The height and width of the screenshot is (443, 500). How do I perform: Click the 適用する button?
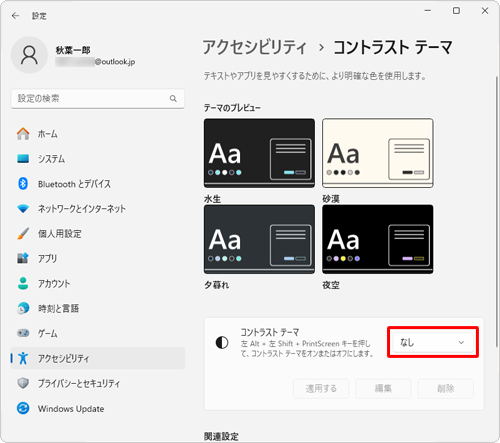[x=321, y=388]
